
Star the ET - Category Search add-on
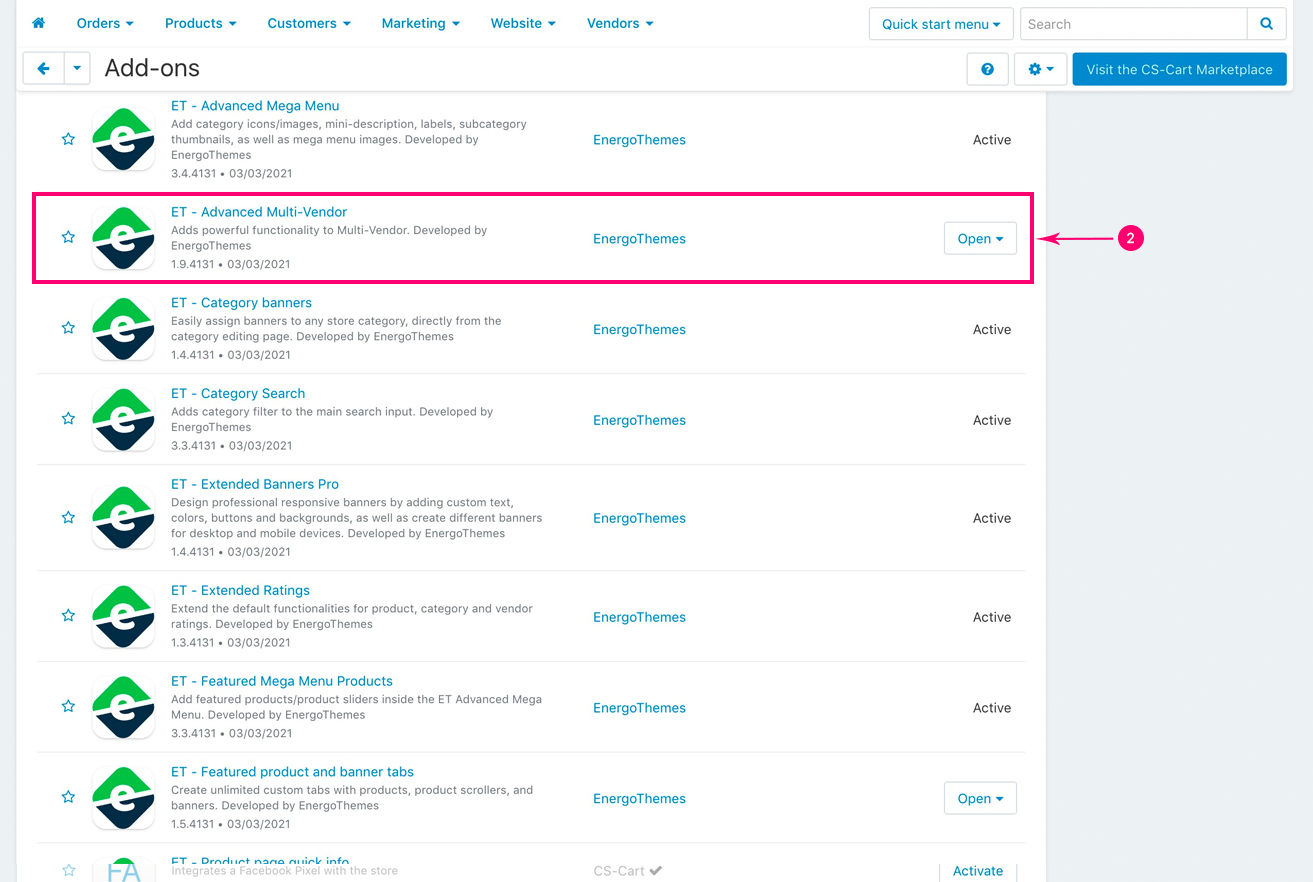coord(68,419)
